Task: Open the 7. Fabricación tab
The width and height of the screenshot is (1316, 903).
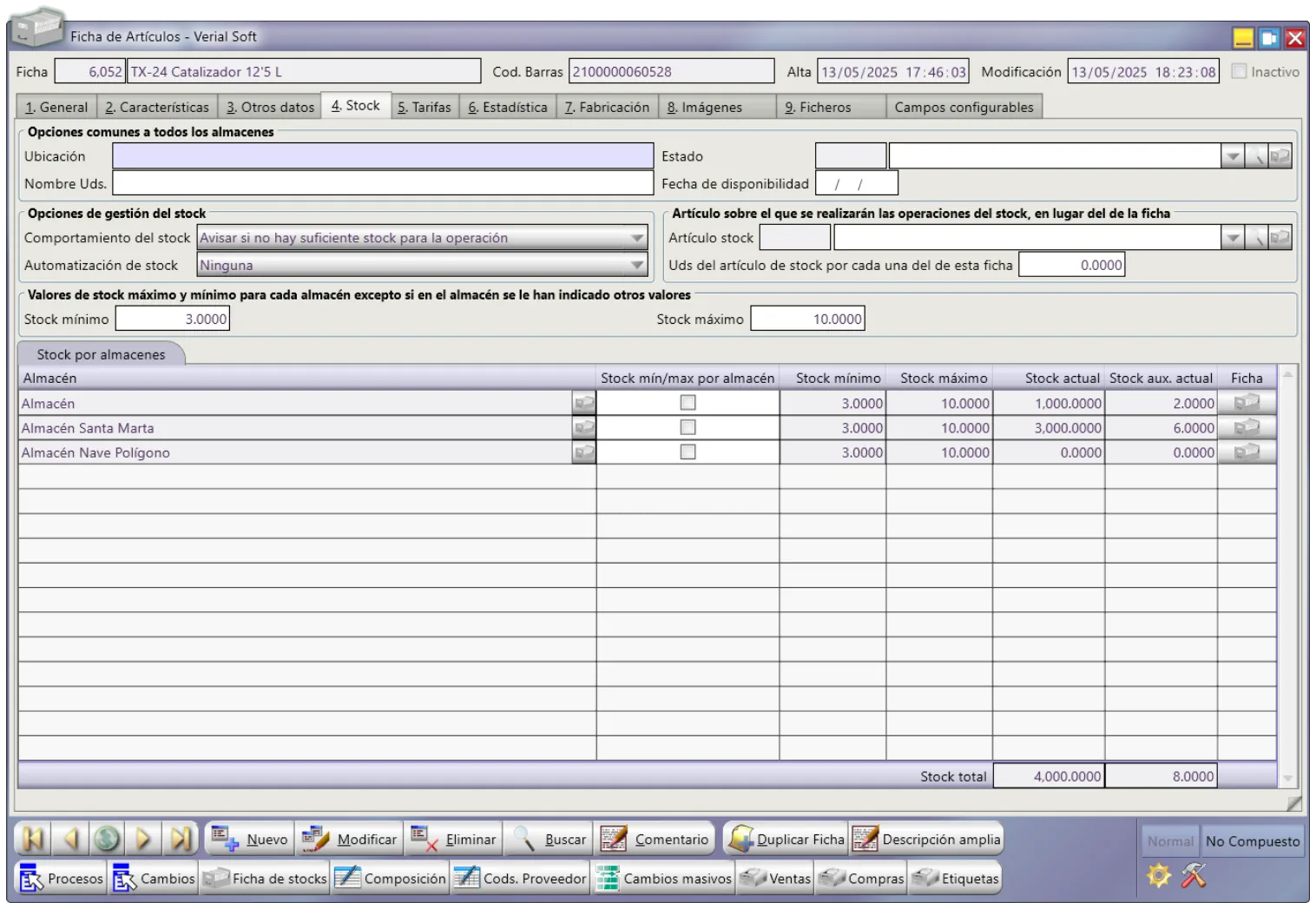Action: 607,107
